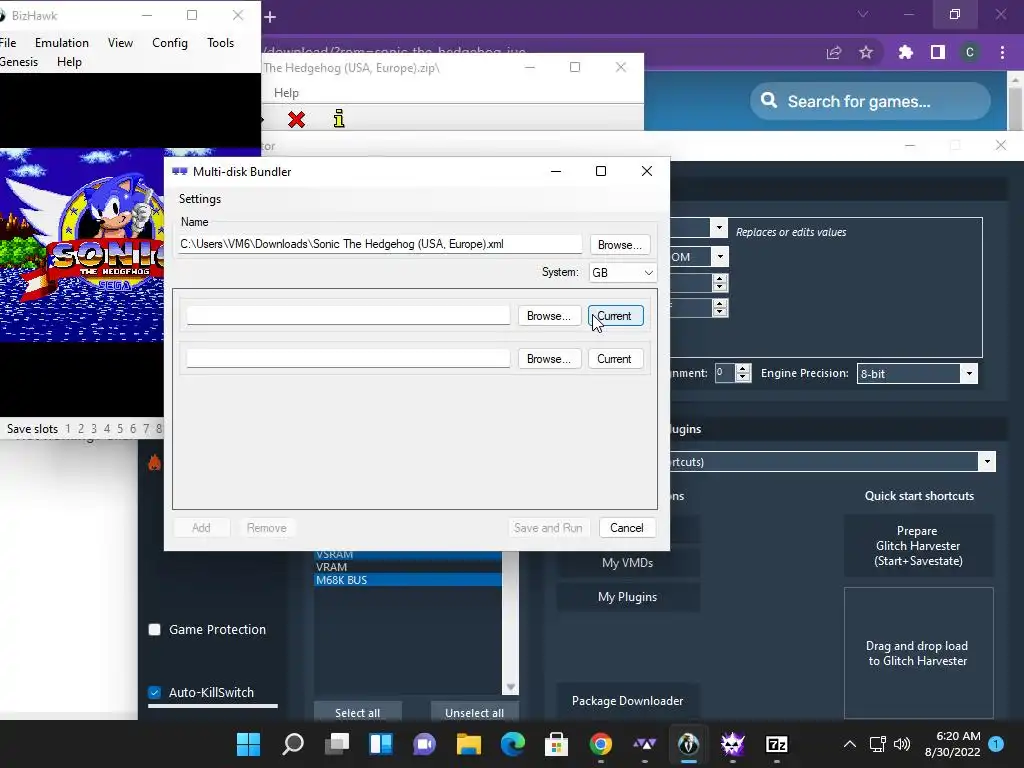
Task: Click Current in second disk row
Action: tap(615, 359)
